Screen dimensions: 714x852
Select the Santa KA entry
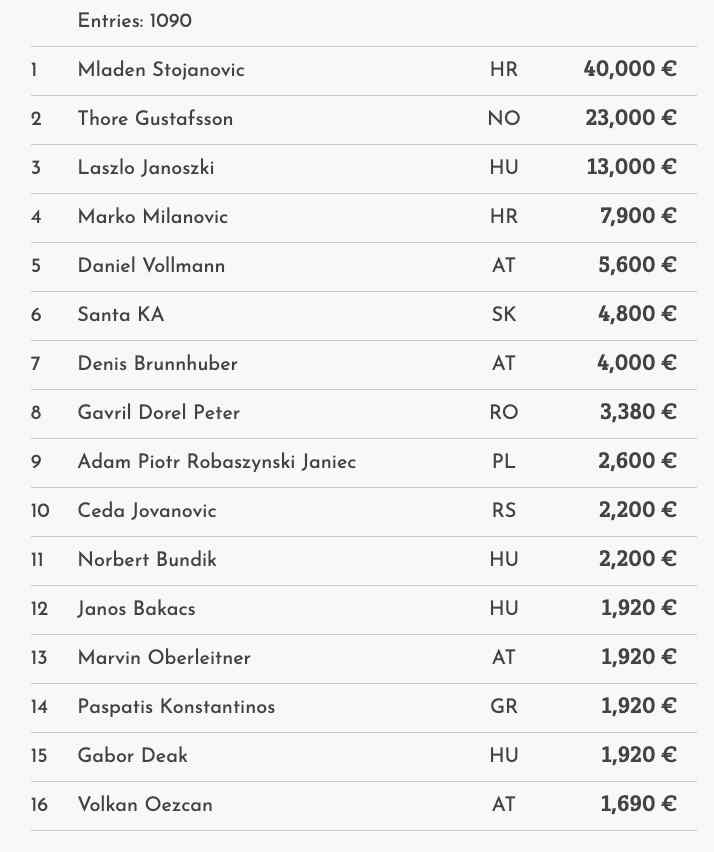121,315
